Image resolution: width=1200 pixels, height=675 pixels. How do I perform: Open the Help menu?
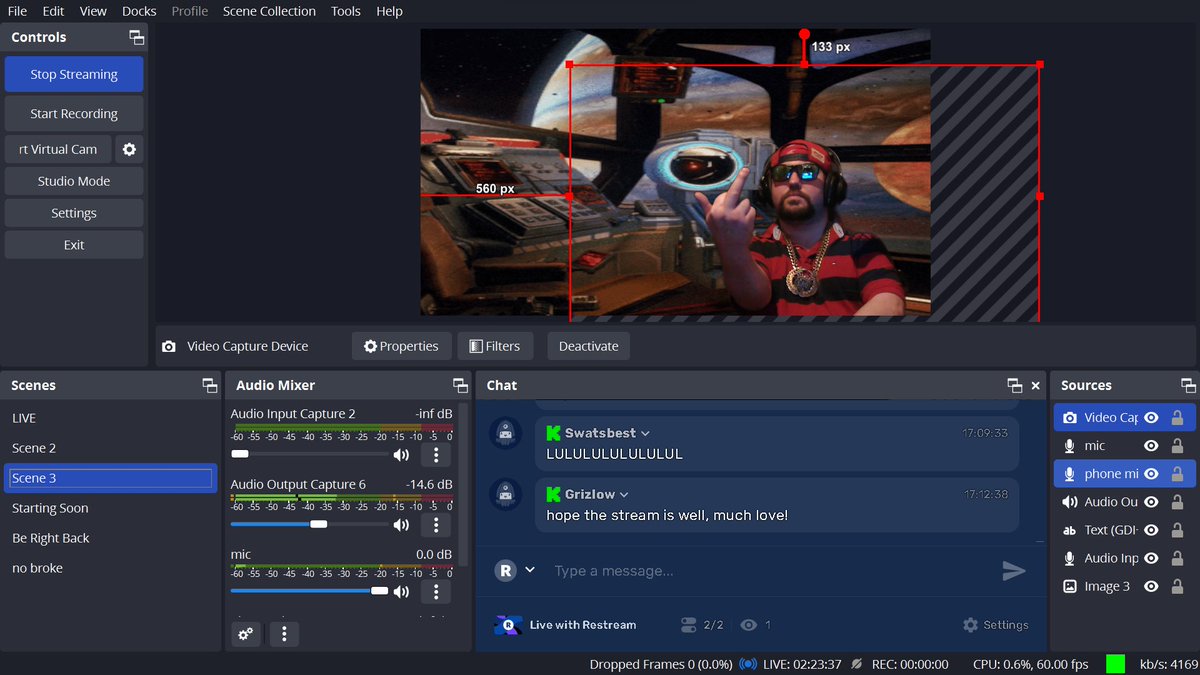click(390, 11)
